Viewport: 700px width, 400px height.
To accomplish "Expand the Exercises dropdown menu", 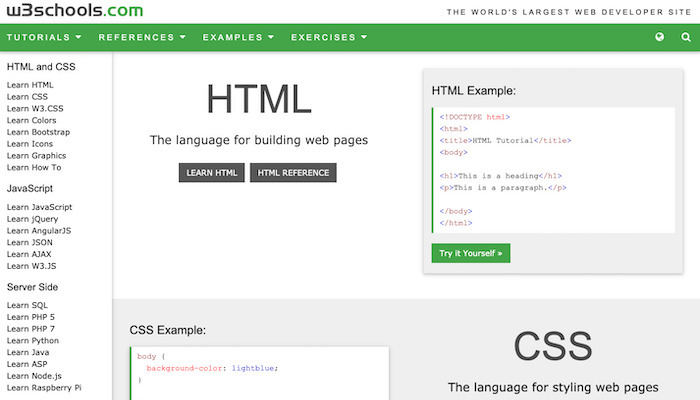I will point(329,37).
